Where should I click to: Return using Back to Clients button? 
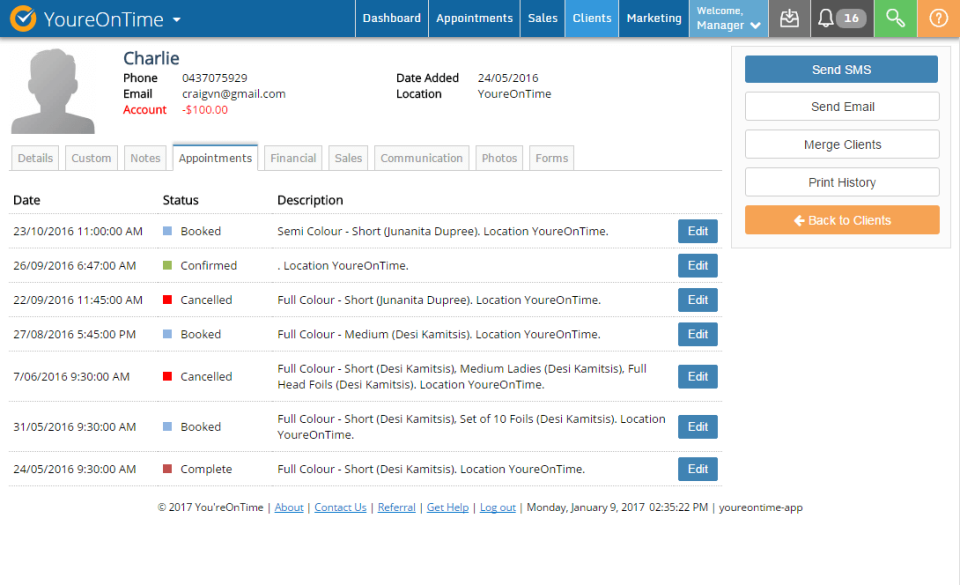(x=842, y=220)
